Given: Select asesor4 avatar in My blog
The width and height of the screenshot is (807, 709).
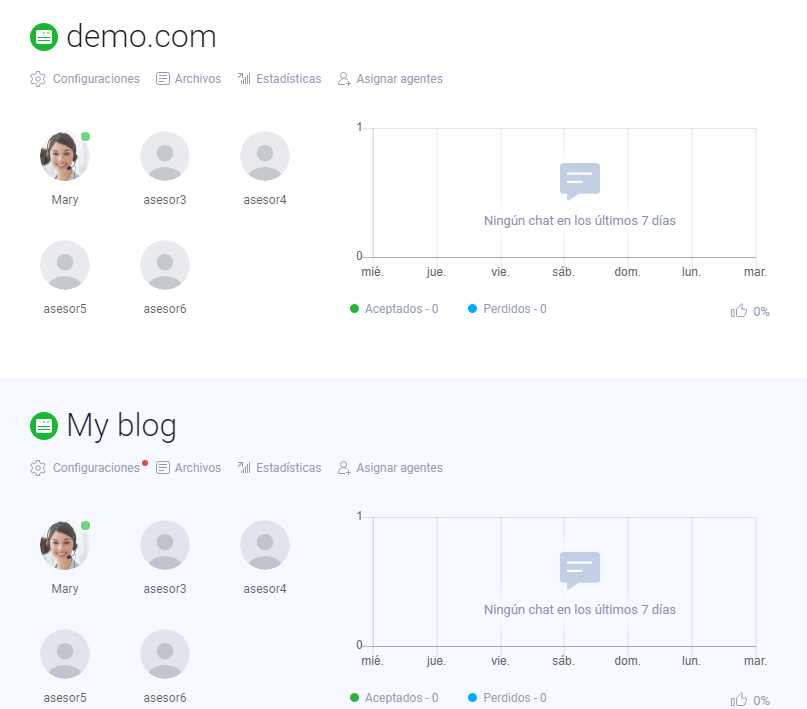Looking at the screenshot, I should pos(265,545).
